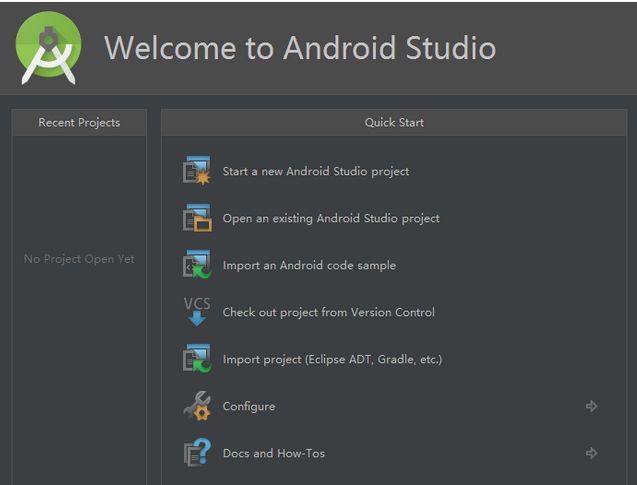Click the Docs and How-Tos question mark icon

[197, 453]
